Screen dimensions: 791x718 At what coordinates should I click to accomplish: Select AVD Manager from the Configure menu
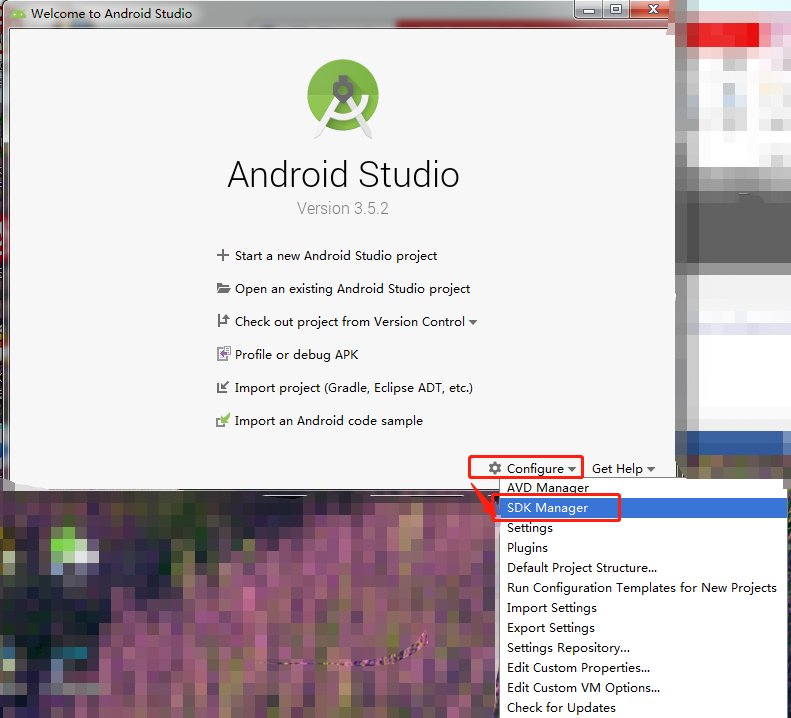(x=643, y=487)
